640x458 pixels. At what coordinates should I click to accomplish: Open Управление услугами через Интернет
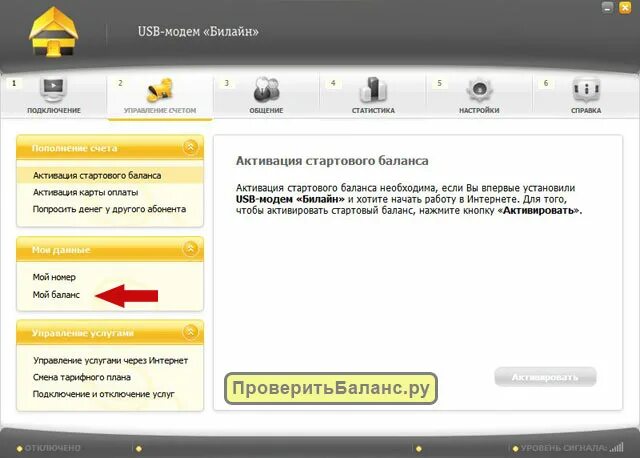point(110,360)
